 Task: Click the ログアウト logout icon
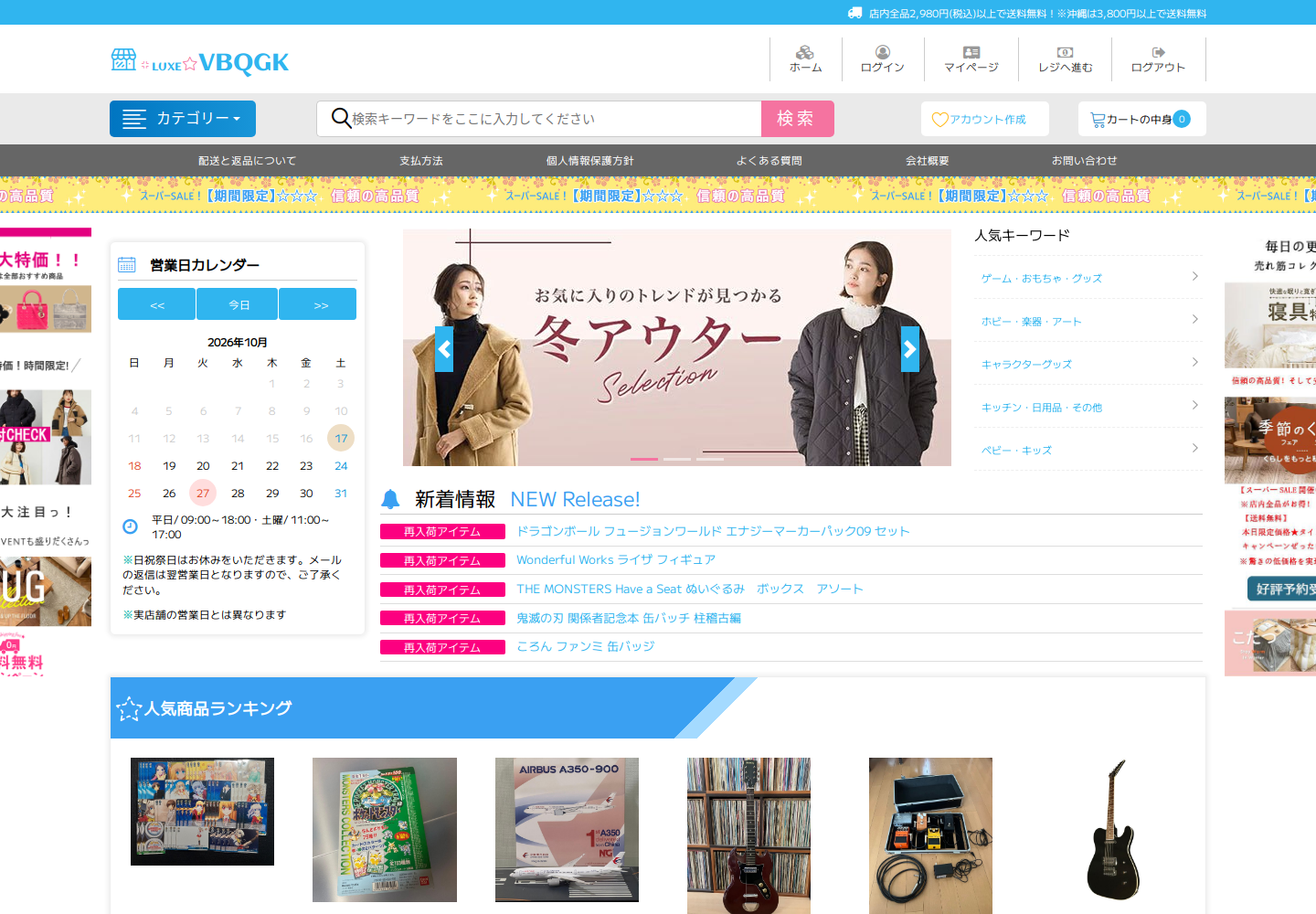pos(1159,52)
